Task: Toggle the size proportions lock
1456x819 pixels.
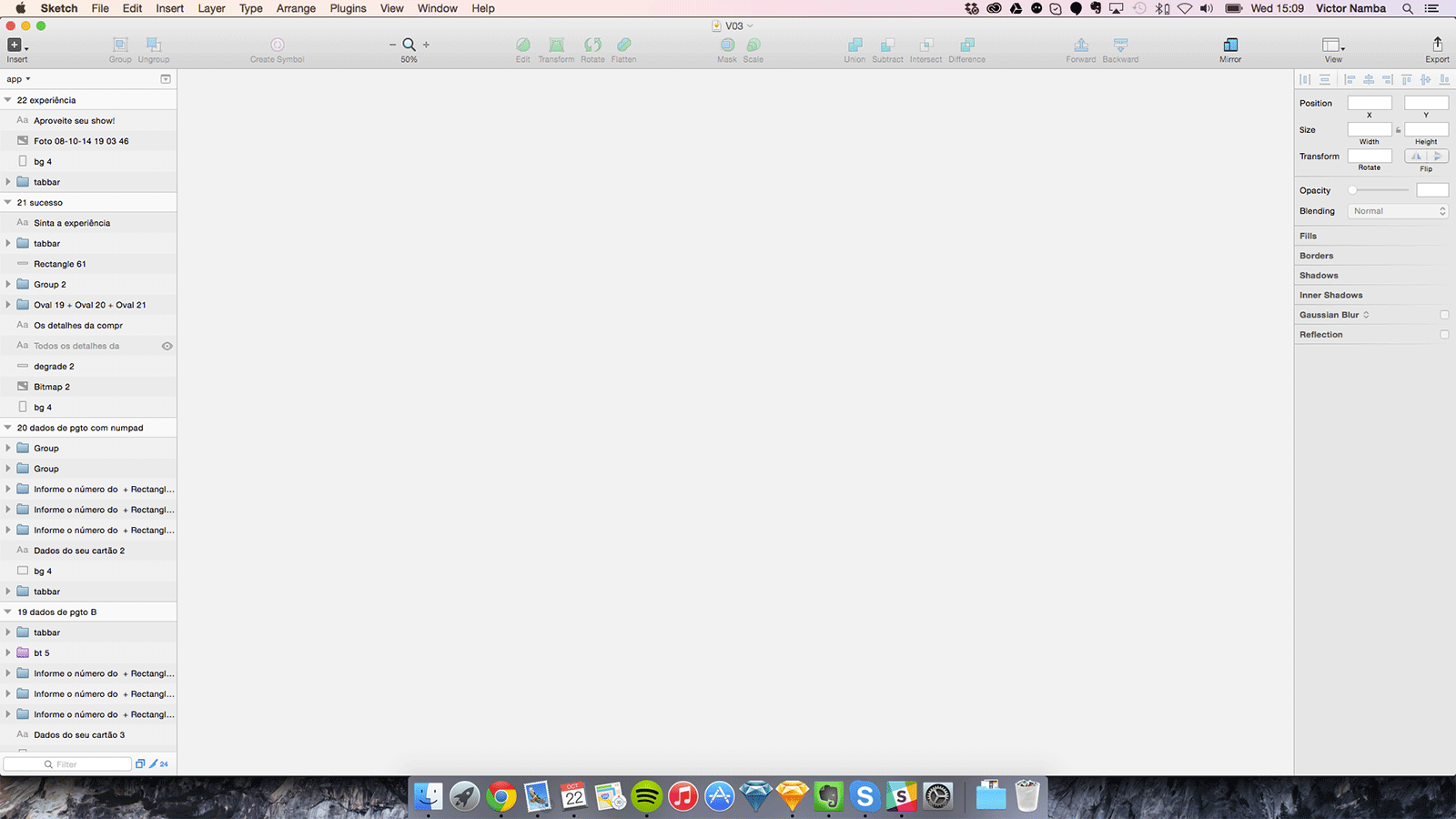Action: click(x=1399, y=130)
